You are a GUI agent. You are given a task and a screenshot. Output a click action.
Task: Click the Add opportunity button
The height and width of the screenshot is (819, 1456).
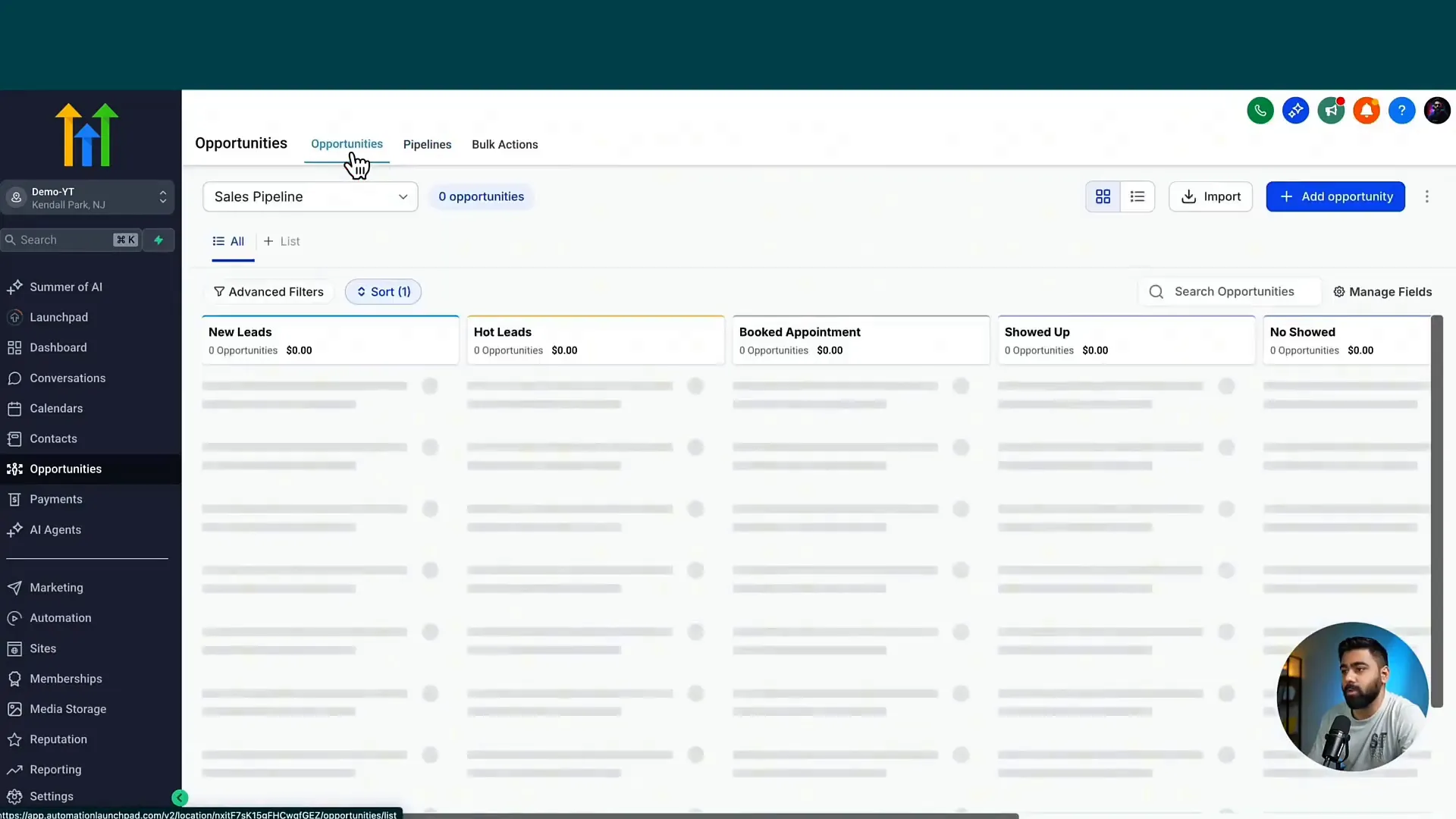tap(1335, 196)
